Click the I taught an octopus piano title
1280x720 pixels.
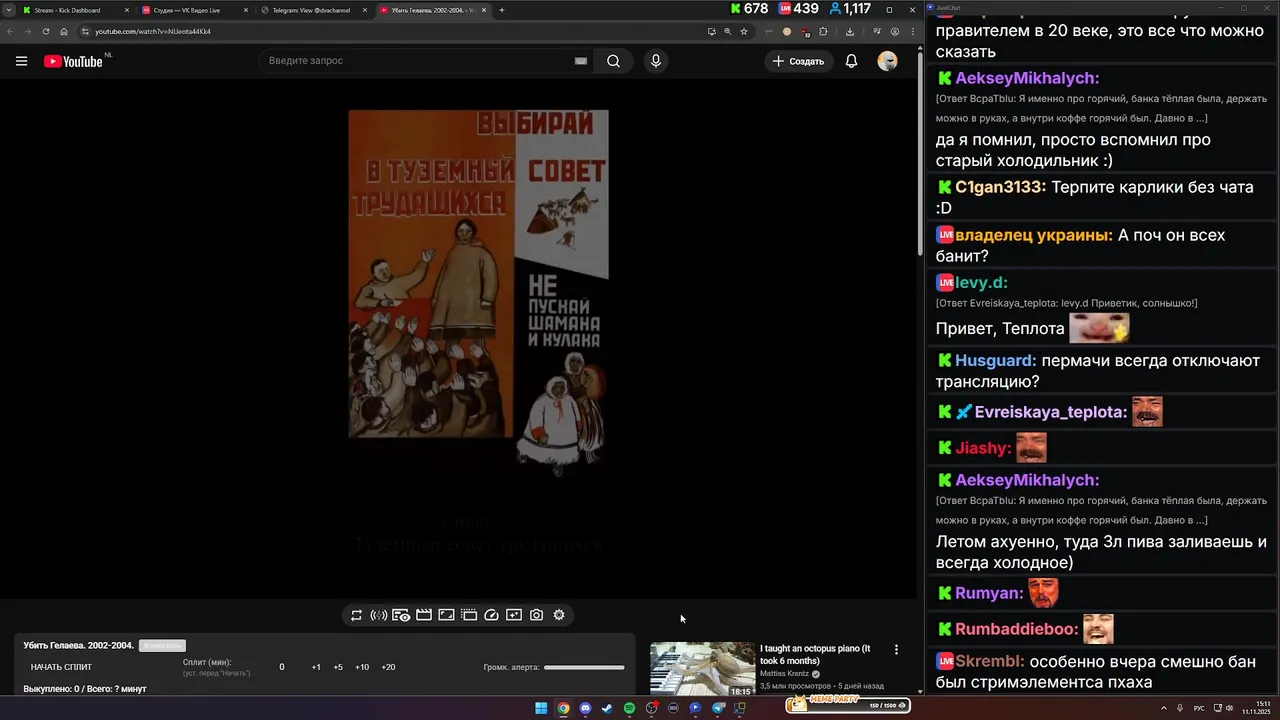(x=815, y=654)
